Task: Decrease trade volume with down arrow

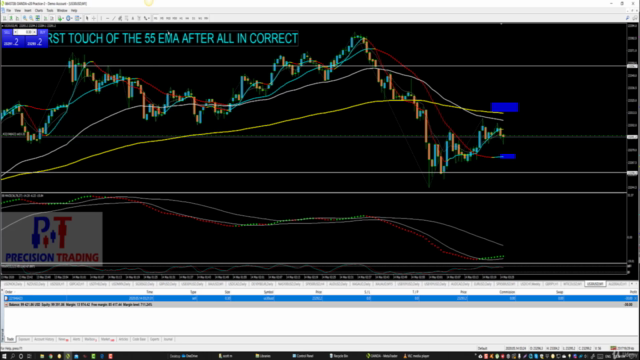Action: coord(16,32)
